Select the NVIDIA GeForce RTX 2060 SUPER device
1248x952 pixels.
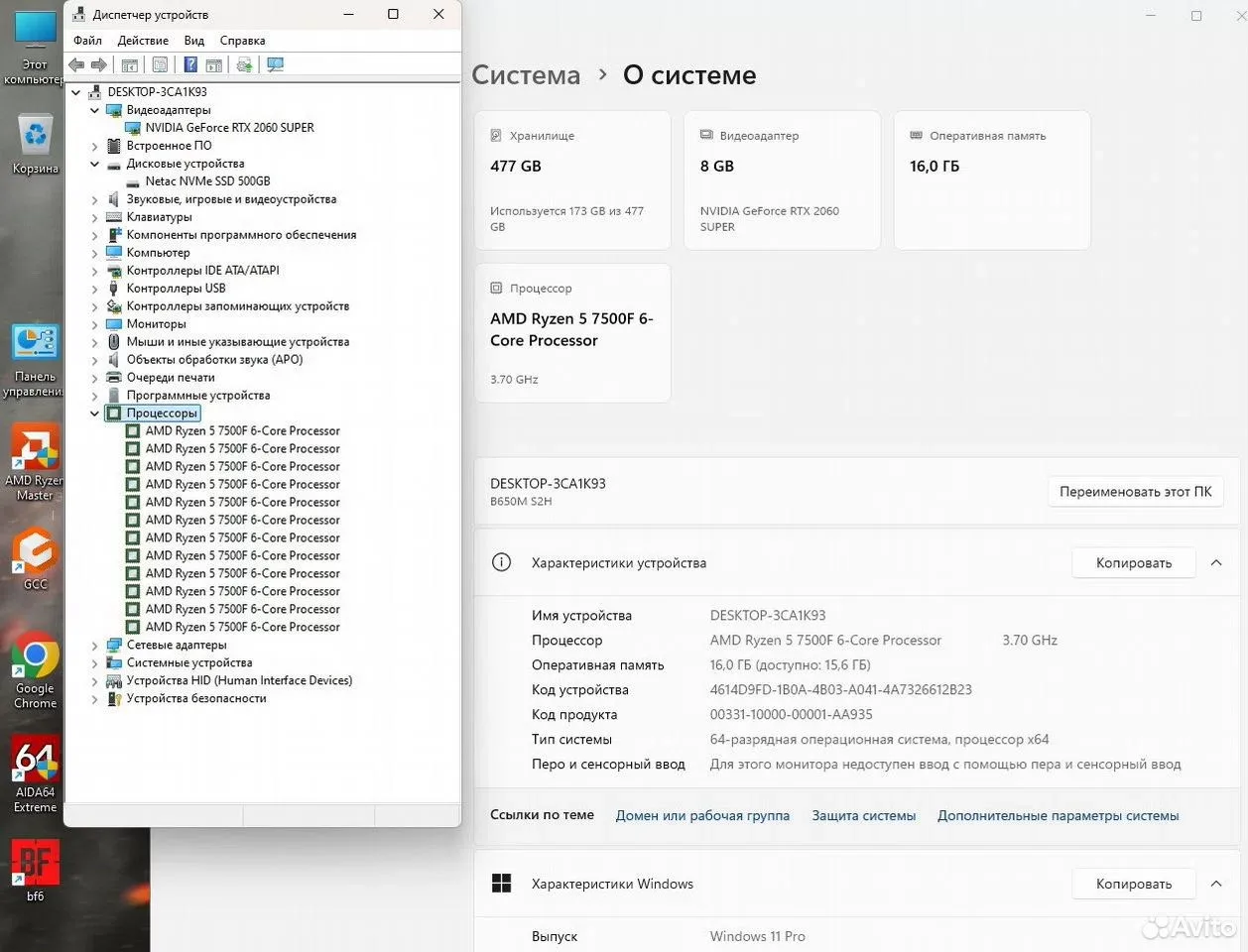click(229, 128)
